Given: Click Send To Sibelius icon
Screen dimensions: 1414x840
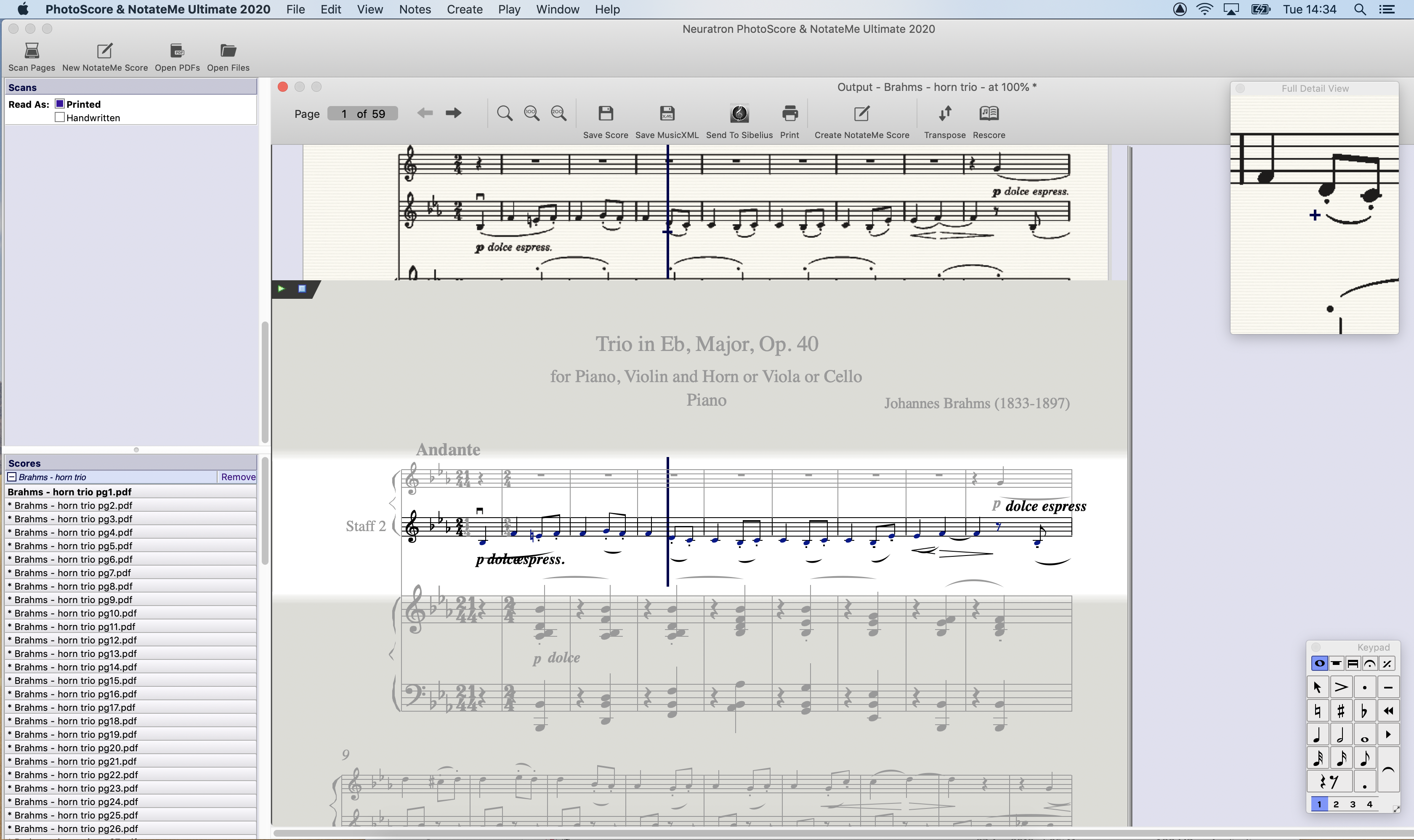Looking at the screenshot, I should click(x=739, y=113).
